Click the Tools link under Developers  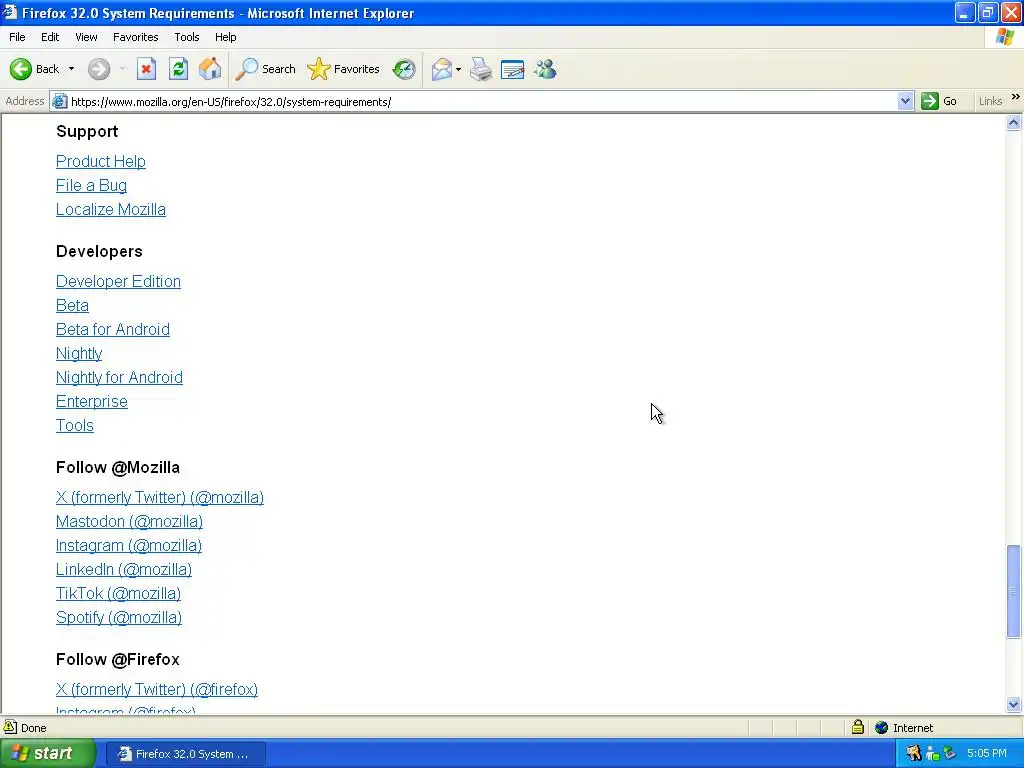pyautogui.click(x=75, y=426)
